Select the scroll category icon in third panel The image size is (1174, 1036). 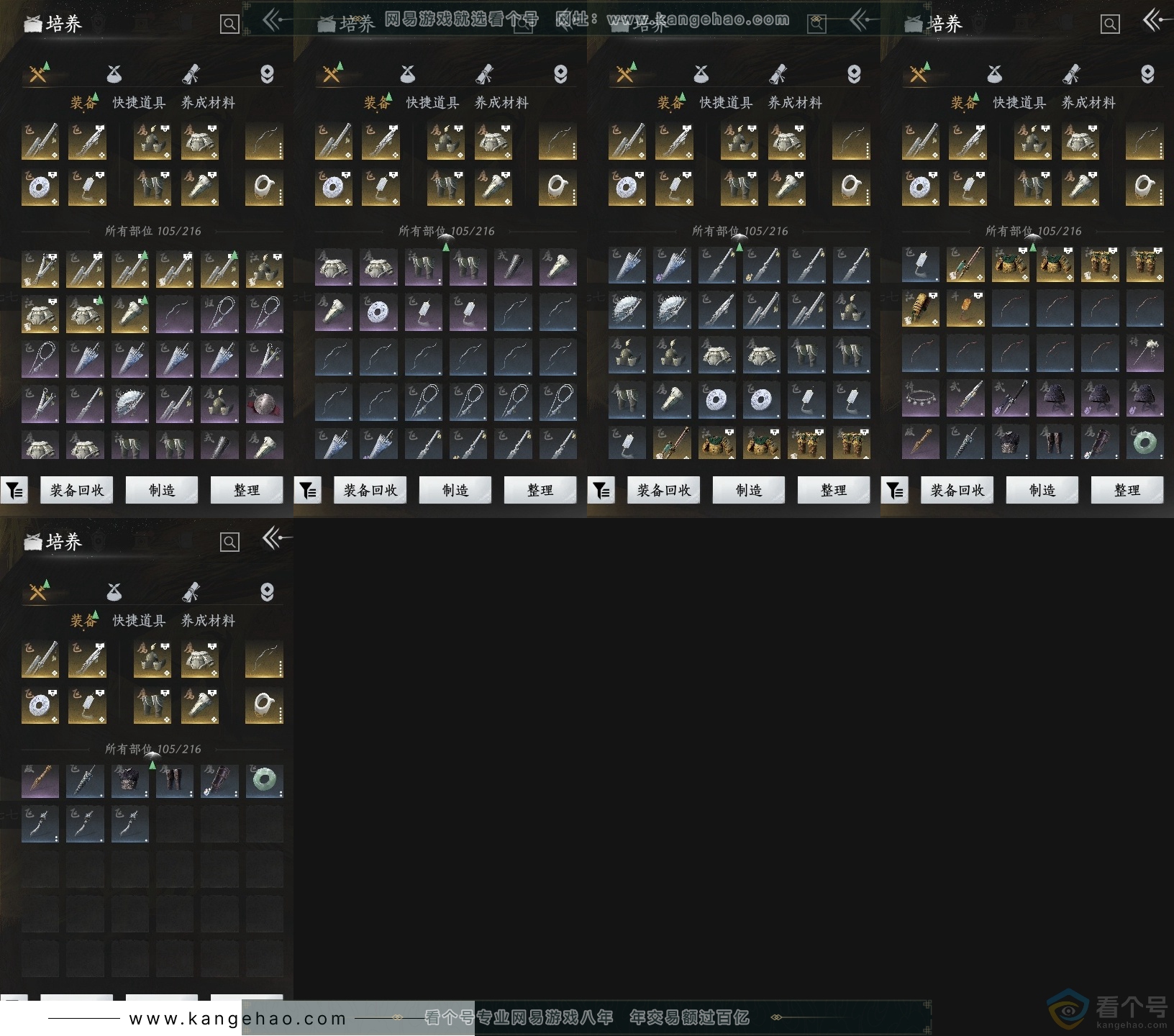click(x=778, y=73)
